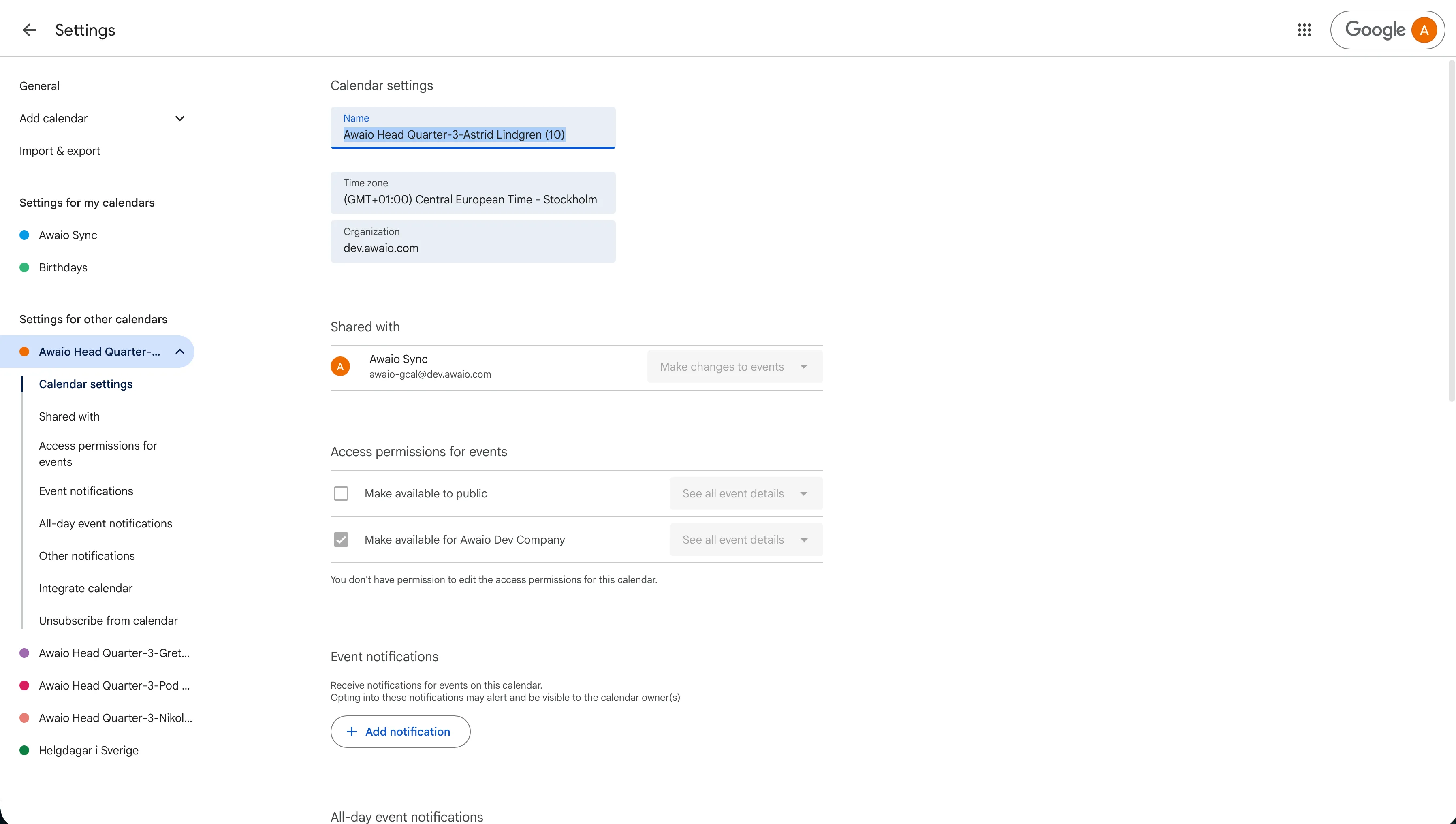Click the salmon dot of Awaio Head Quarter-3-Nikol
The image size is (1456, 824).
click(x=24, y=718)
